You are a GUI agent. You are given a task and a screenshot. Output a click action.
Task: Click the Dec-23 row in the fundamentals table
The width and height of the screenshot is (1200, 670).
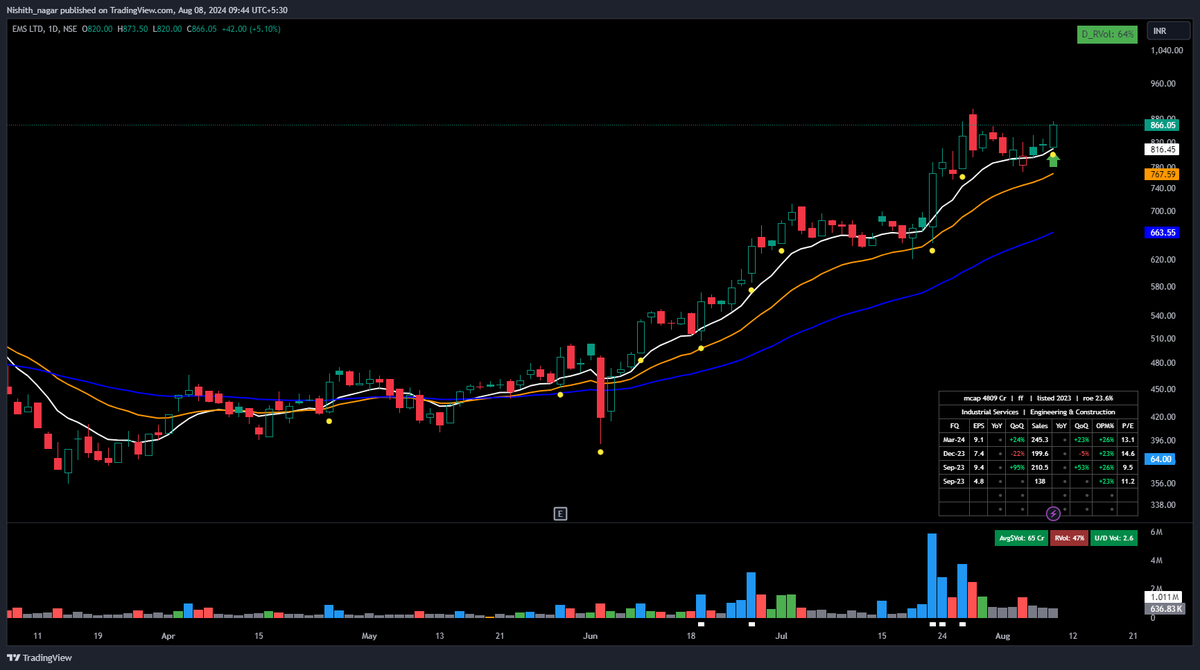[1038, 453]
